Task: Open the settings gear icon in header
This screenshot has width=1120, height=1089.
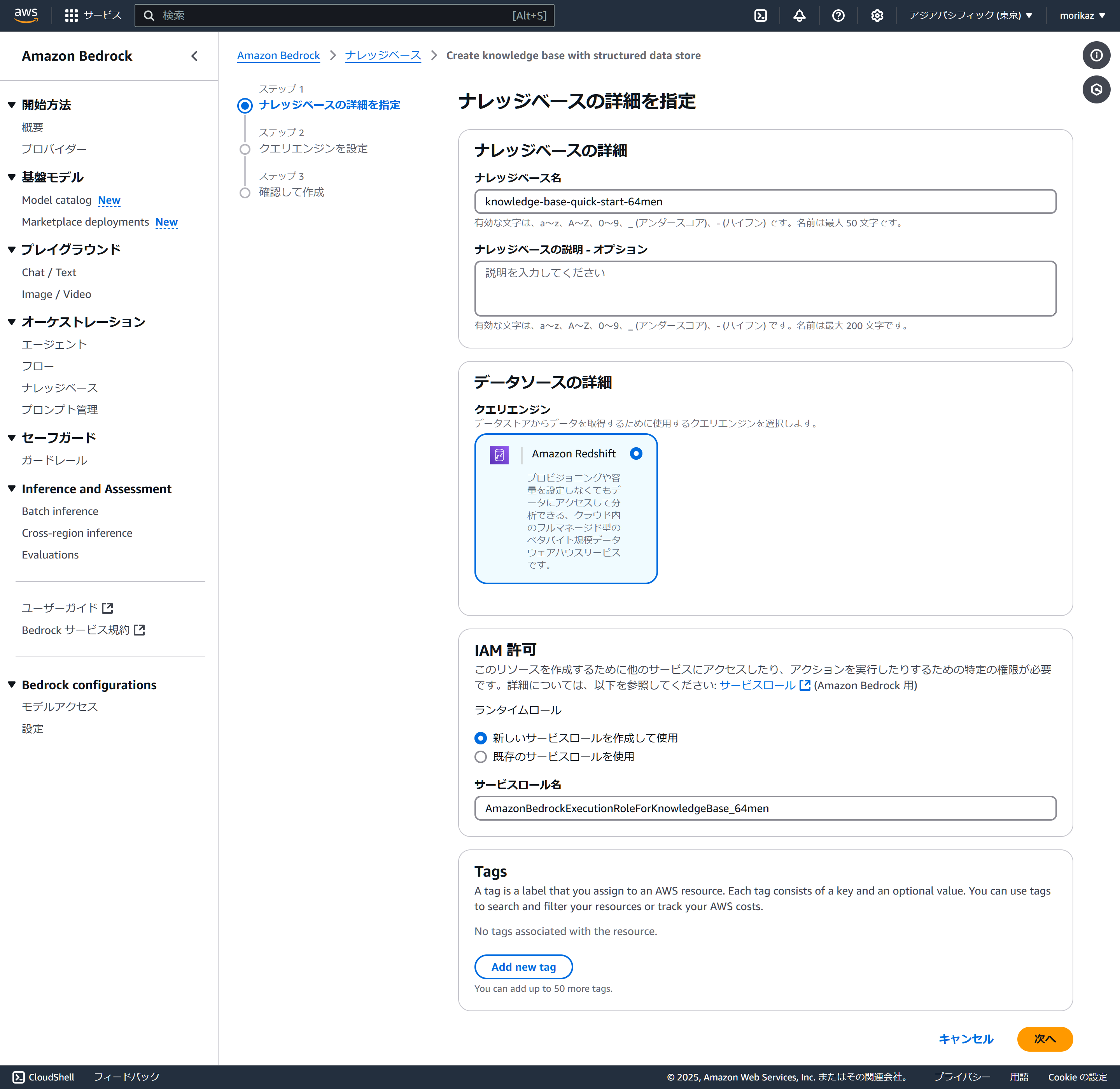Action: [x=877, y=16]
